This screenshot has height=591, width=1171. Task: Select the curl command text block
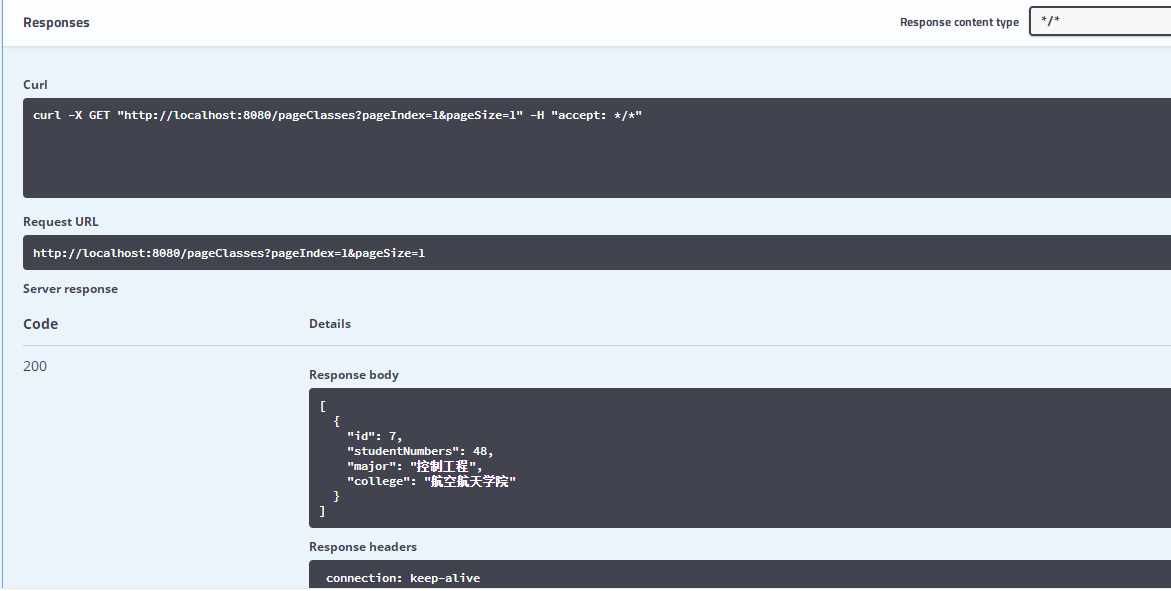point(597,148)
